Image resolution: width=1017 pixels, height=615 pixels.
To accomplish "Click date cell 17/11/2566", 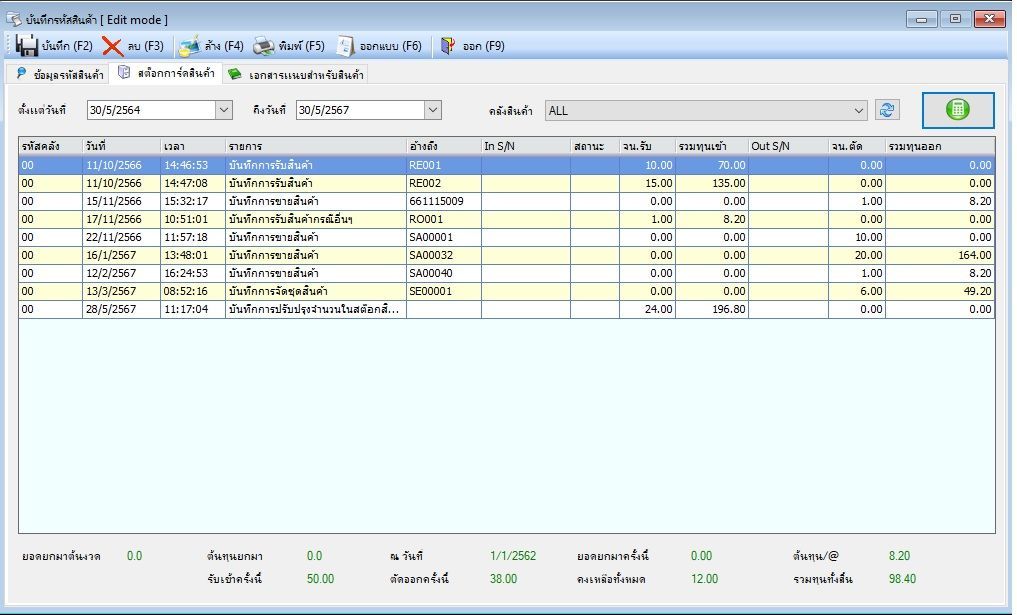I will [x=121, y=219].
